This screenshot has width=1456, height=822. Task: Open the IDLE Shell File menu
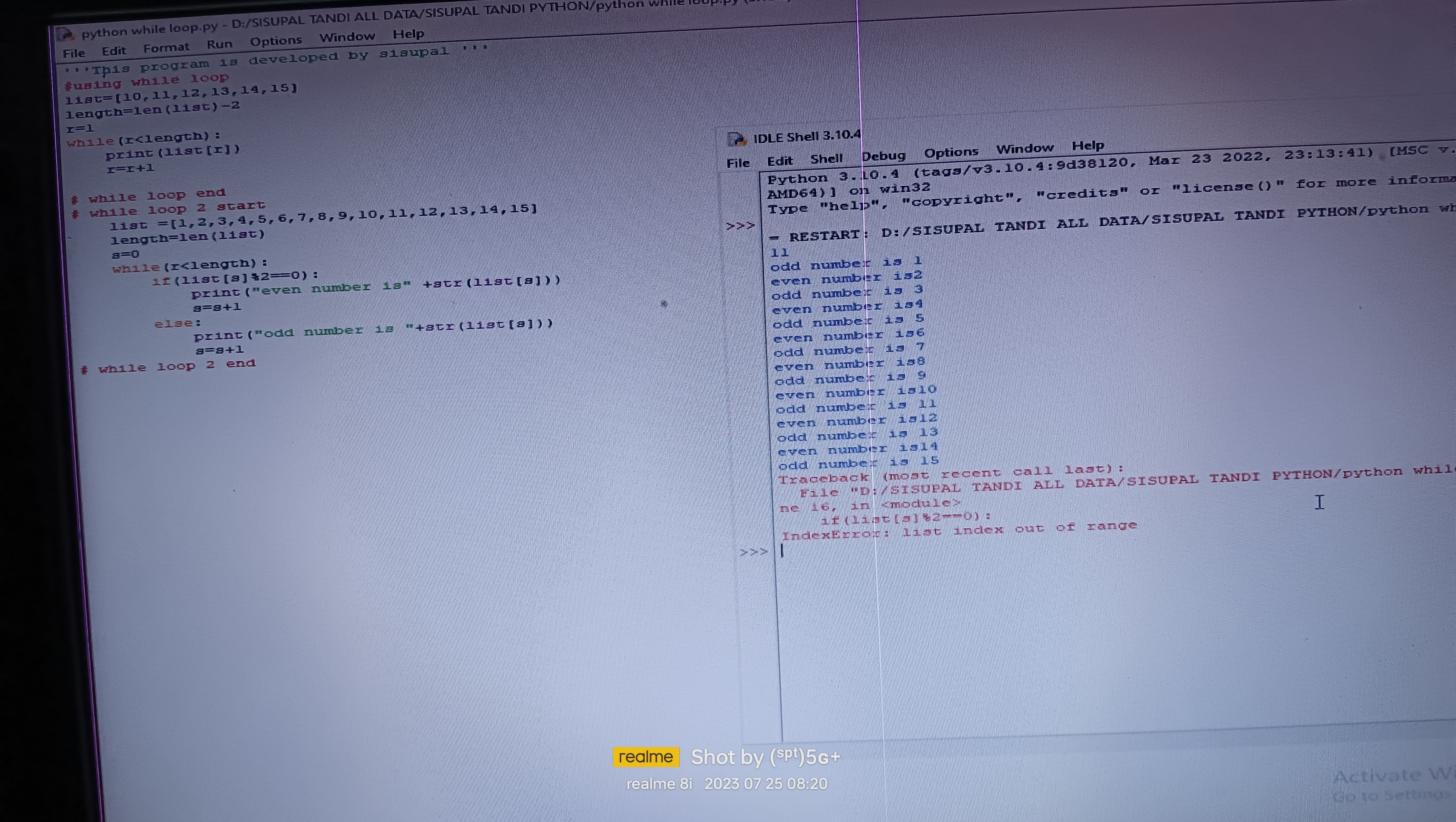738,163
